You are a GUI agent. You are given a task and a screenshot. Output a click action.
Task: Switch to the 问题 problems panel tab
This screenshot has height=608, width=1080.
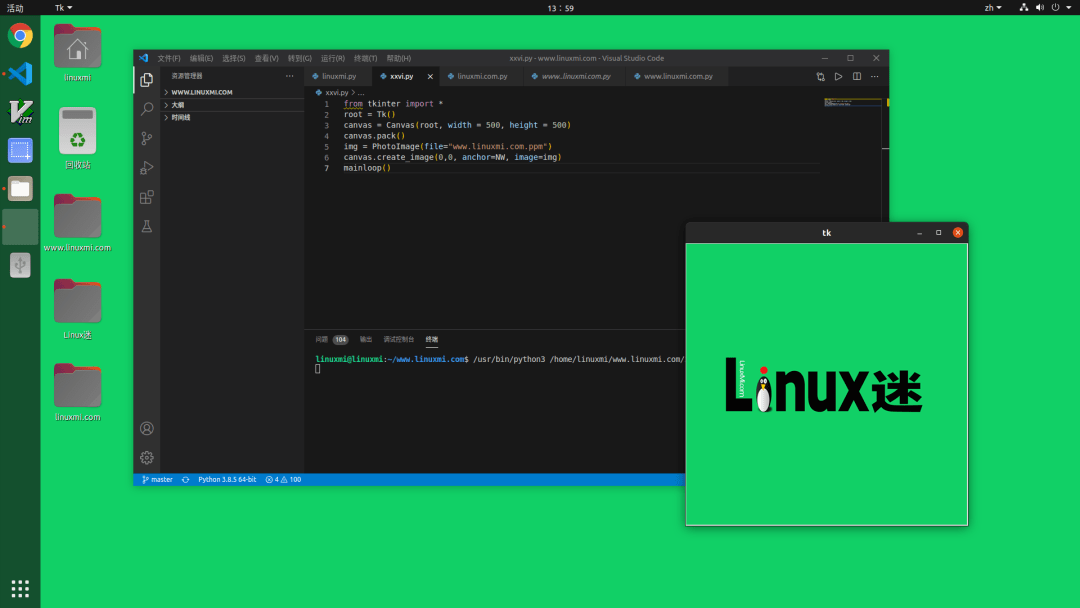[x=321, y=339]
